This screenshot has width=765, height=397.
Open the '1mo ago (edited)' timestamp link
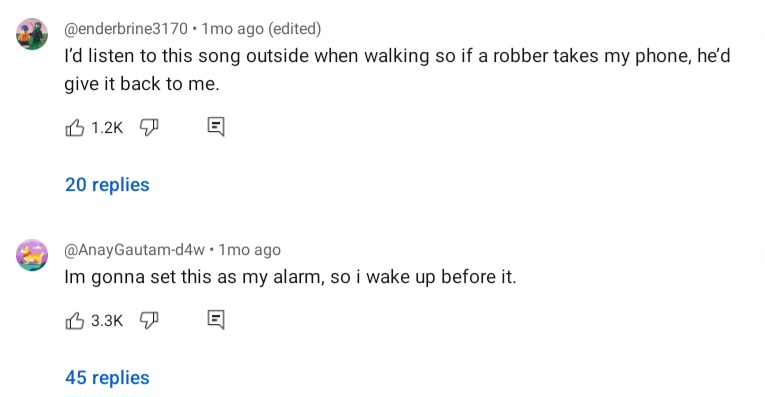[x=261, y=29]
